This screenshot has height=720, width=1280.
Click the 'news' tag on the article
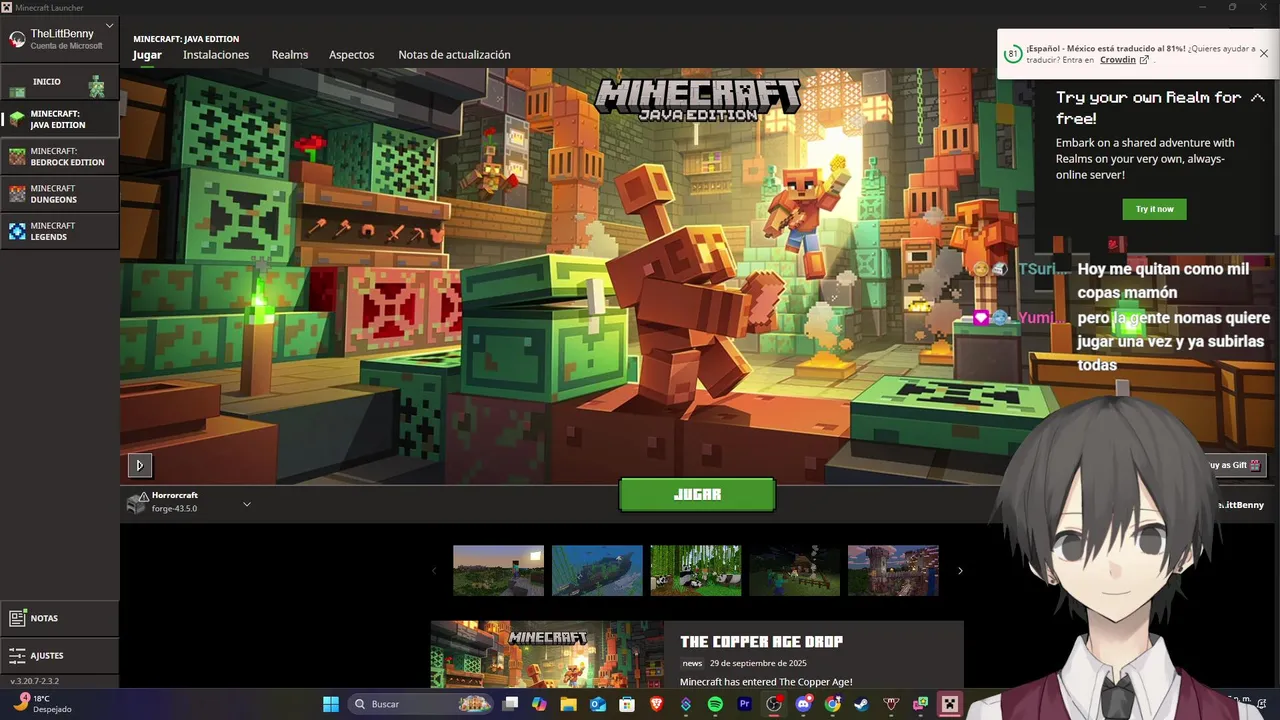click(x=693, y=663)
